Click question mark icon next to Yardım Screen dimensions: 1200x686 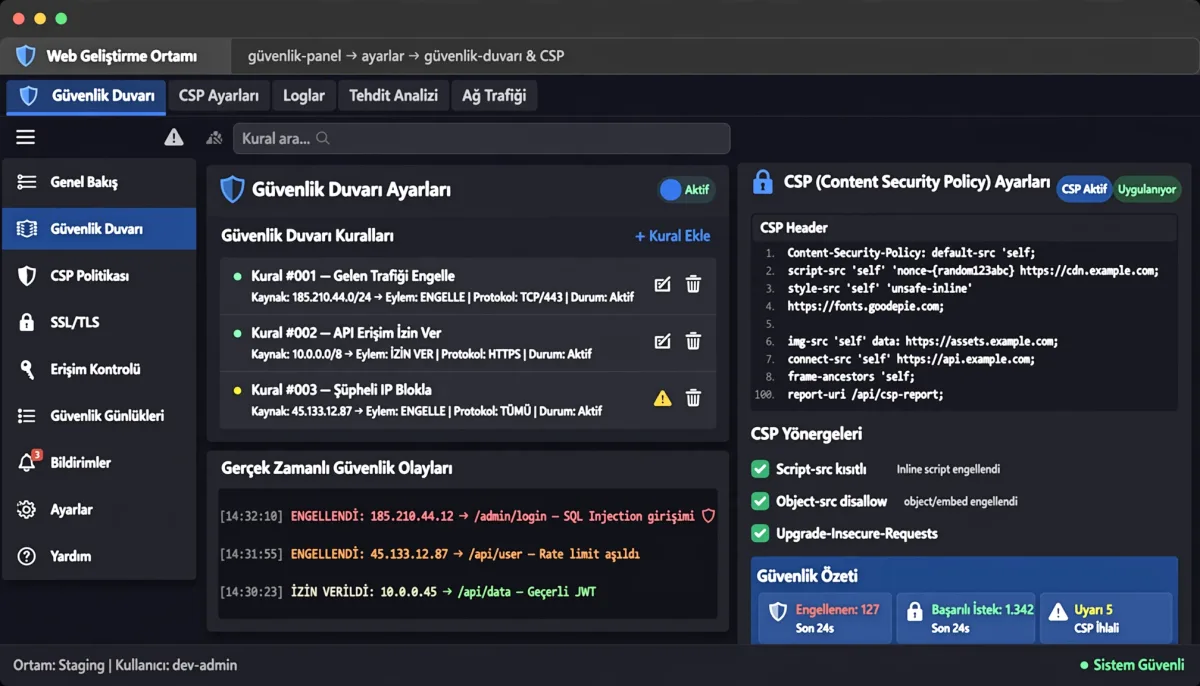(27, 556)
